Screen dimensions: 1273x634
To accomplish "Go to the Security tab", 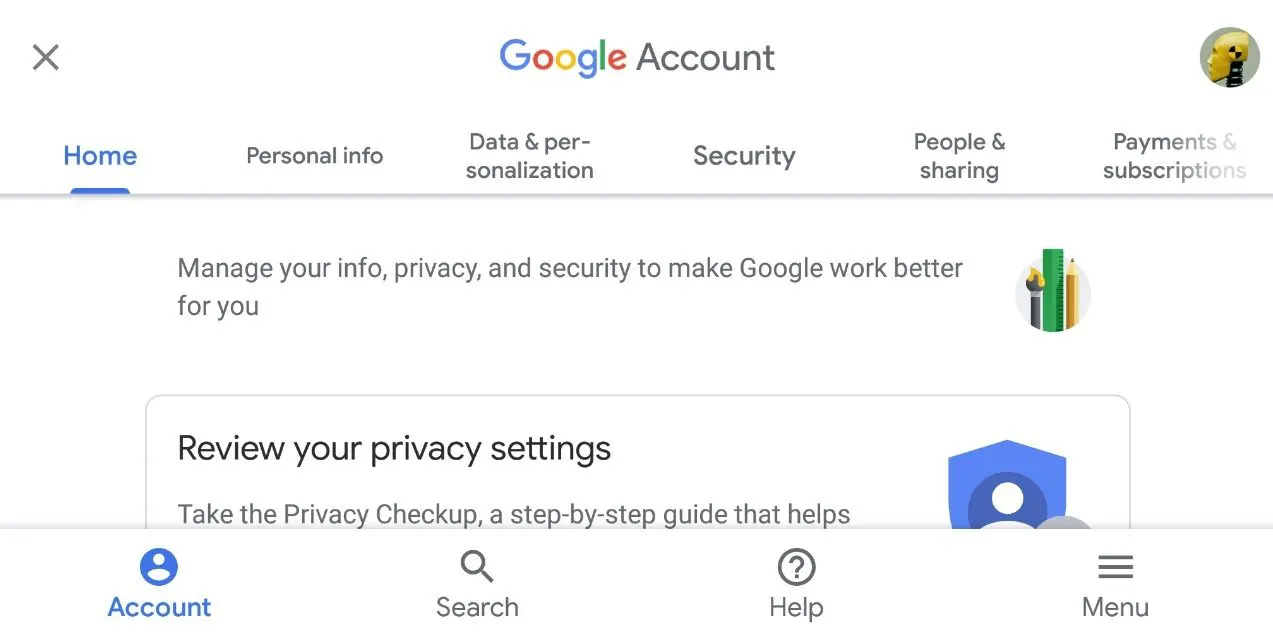I will (744, 156).
